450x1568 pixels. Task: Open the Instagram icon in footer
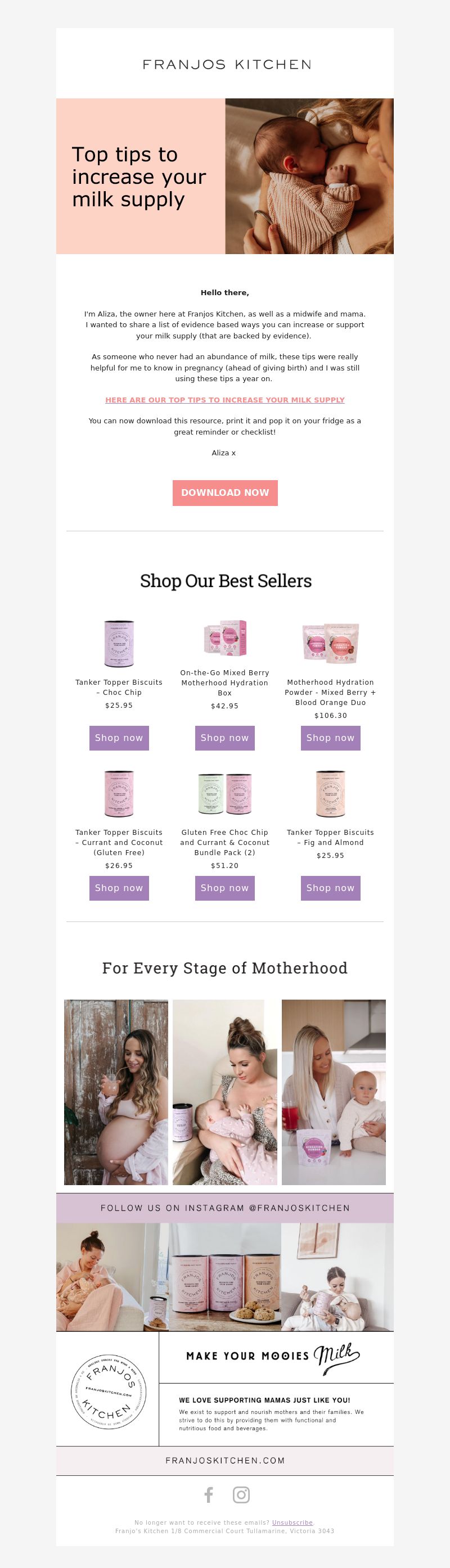pyautogui.click(x=241, y=1494)
